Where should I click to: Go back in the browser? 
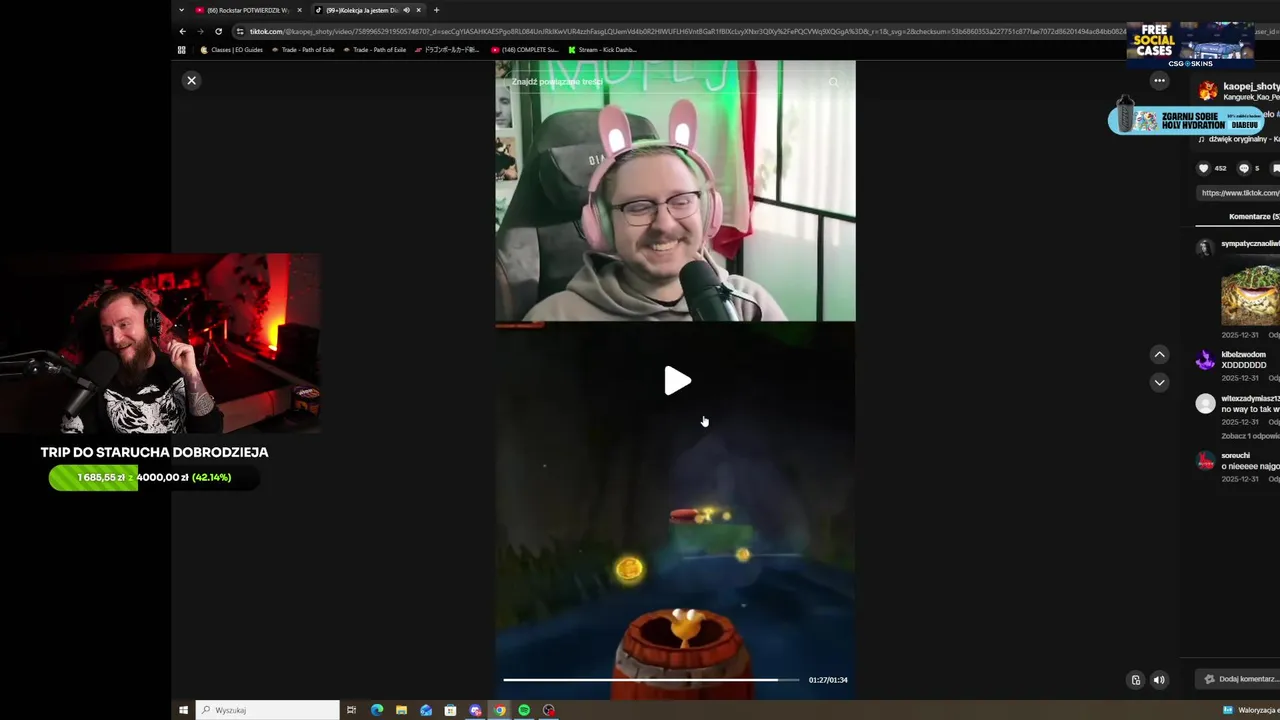point(182,31)
